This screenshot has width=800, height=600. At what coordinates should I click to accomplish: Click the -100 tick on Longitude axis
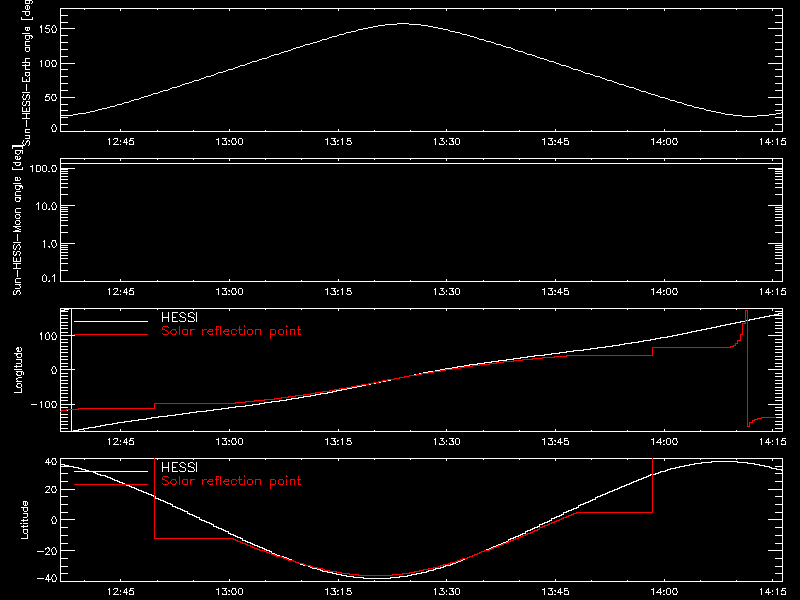(43, 405)
